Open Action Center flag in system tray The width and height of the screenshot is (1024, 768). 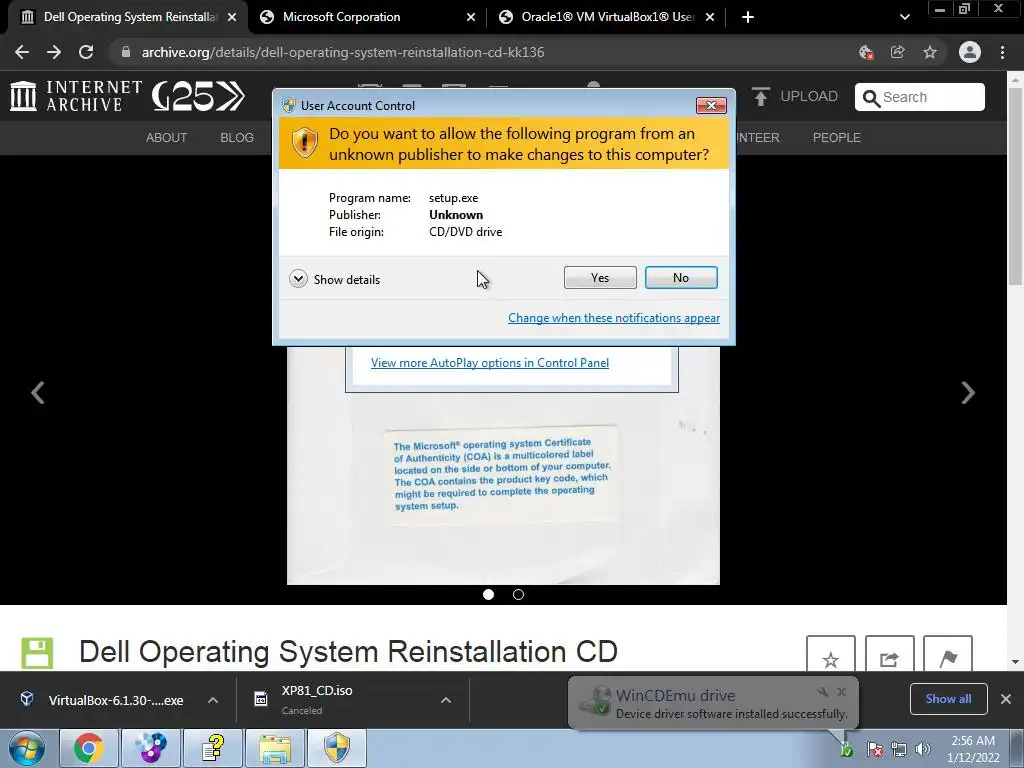875,749
